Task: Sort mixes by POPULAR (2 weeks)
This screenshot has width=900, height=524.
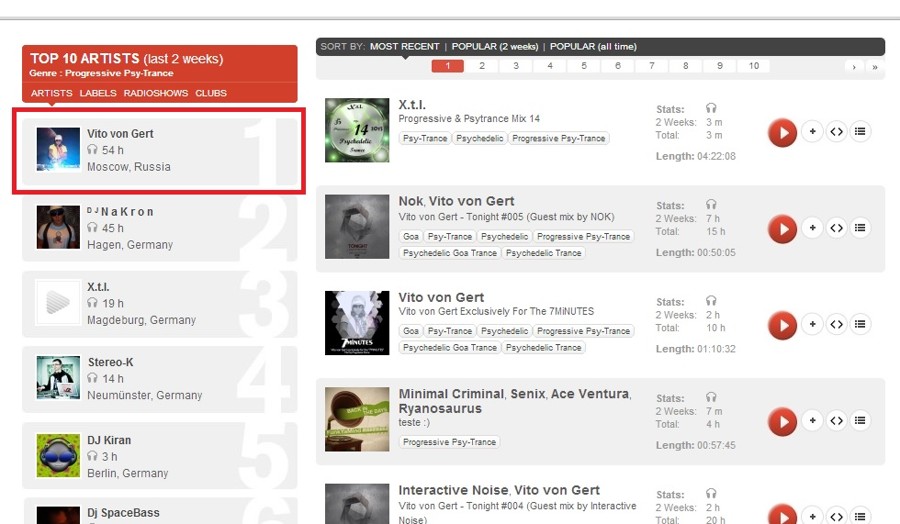Action: (495, 46)
